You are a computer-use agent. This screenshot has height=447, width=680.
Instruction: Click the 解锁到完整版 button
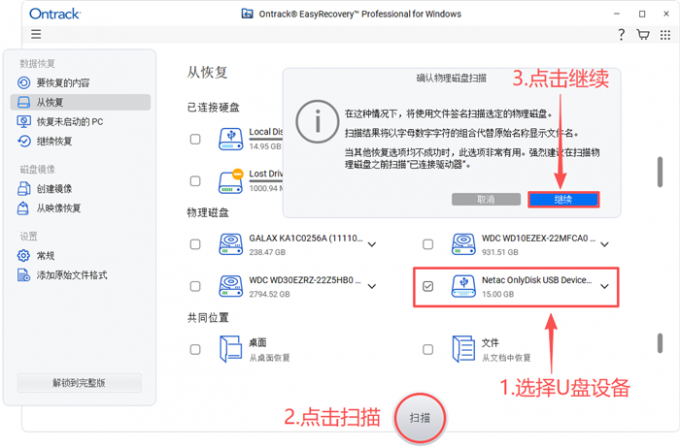pos(79,383)
